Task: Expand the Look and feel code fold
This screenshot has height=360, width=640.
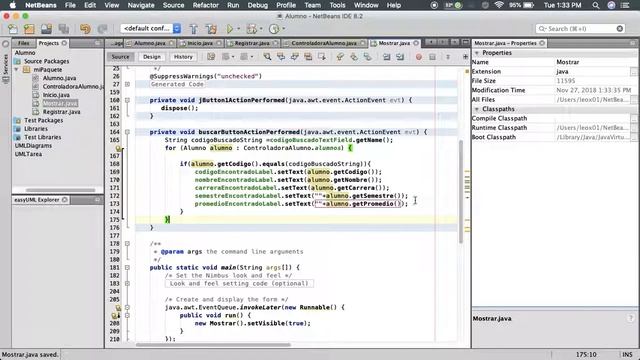Action: click(x=127, y=283)
